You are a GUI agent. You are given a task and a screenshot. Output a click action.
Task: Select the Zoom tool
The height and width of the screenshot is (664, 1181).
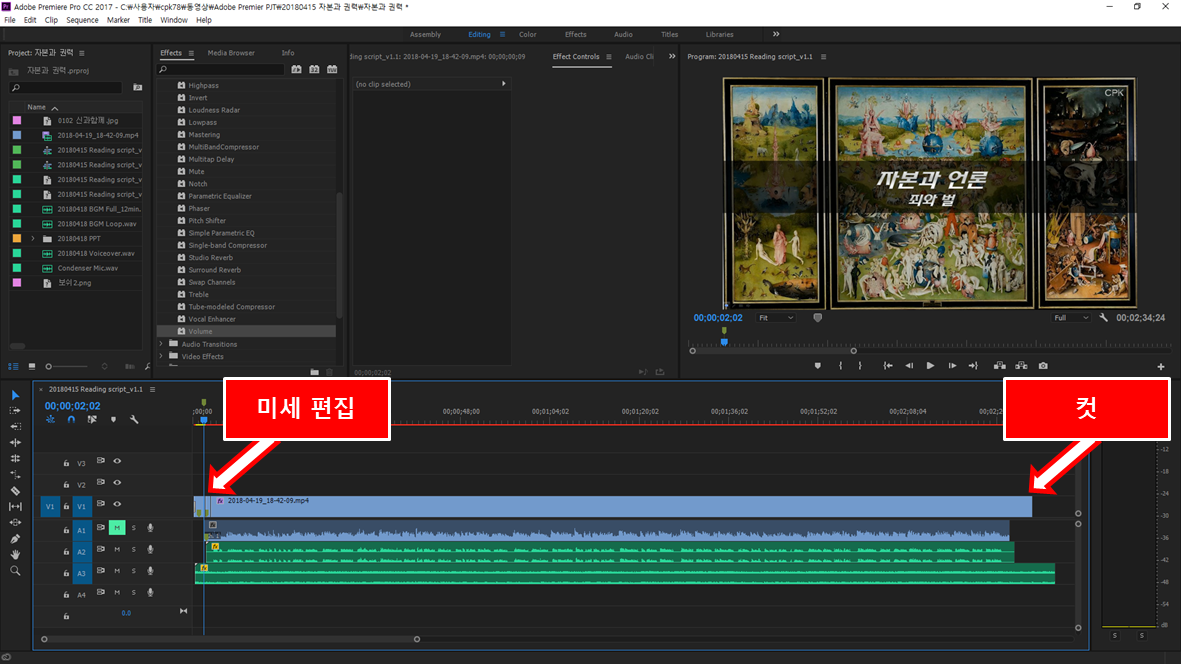point(15,571)
